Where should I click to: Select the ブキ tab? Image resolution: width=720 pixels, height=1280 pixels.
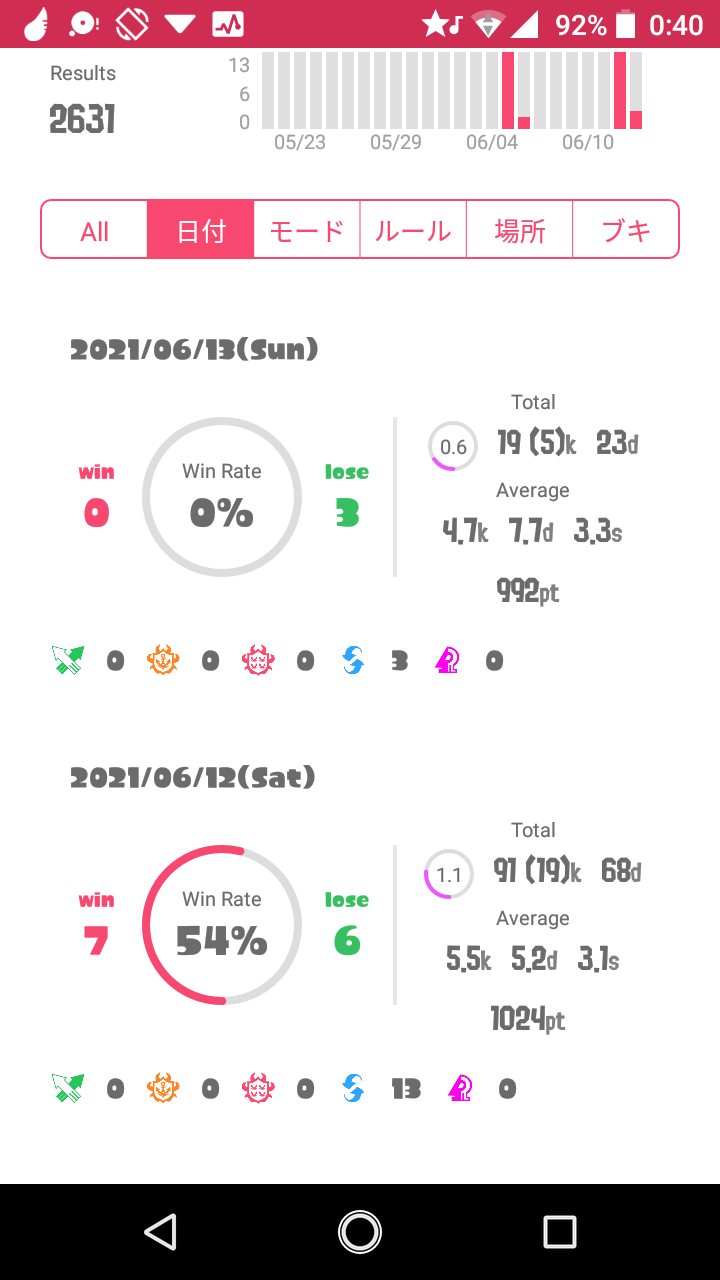(626, 231)
